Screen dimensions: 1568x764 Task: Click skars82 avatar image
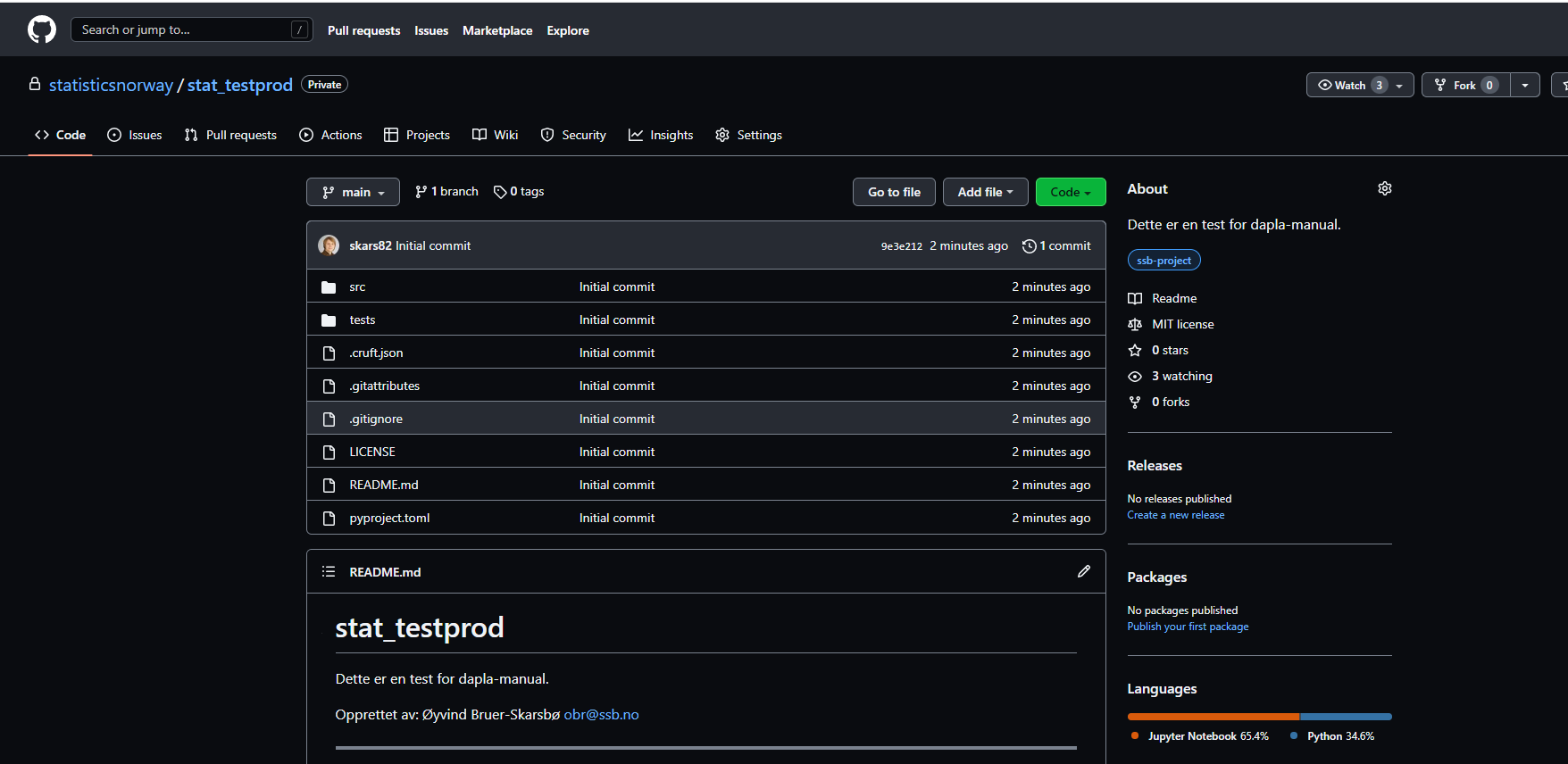coord(329,245)
